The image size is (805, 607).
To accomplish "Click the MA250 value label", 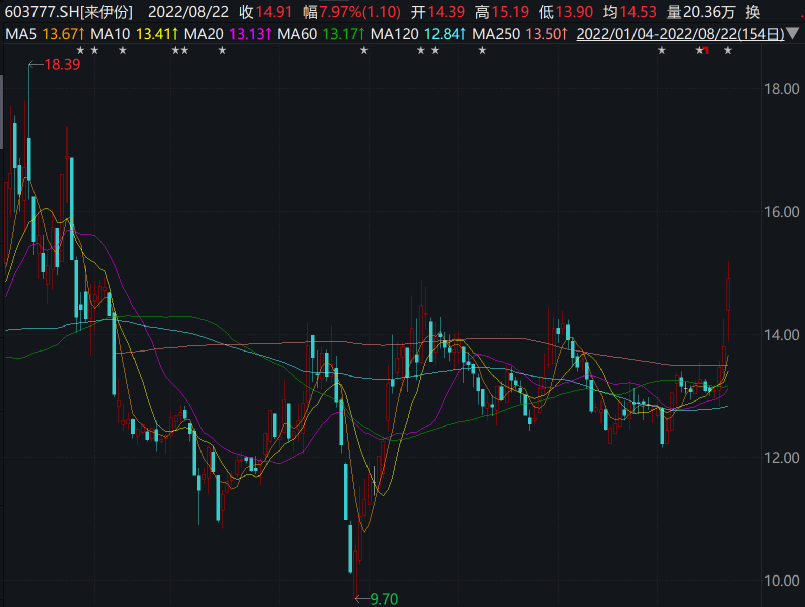I will 521,33.
